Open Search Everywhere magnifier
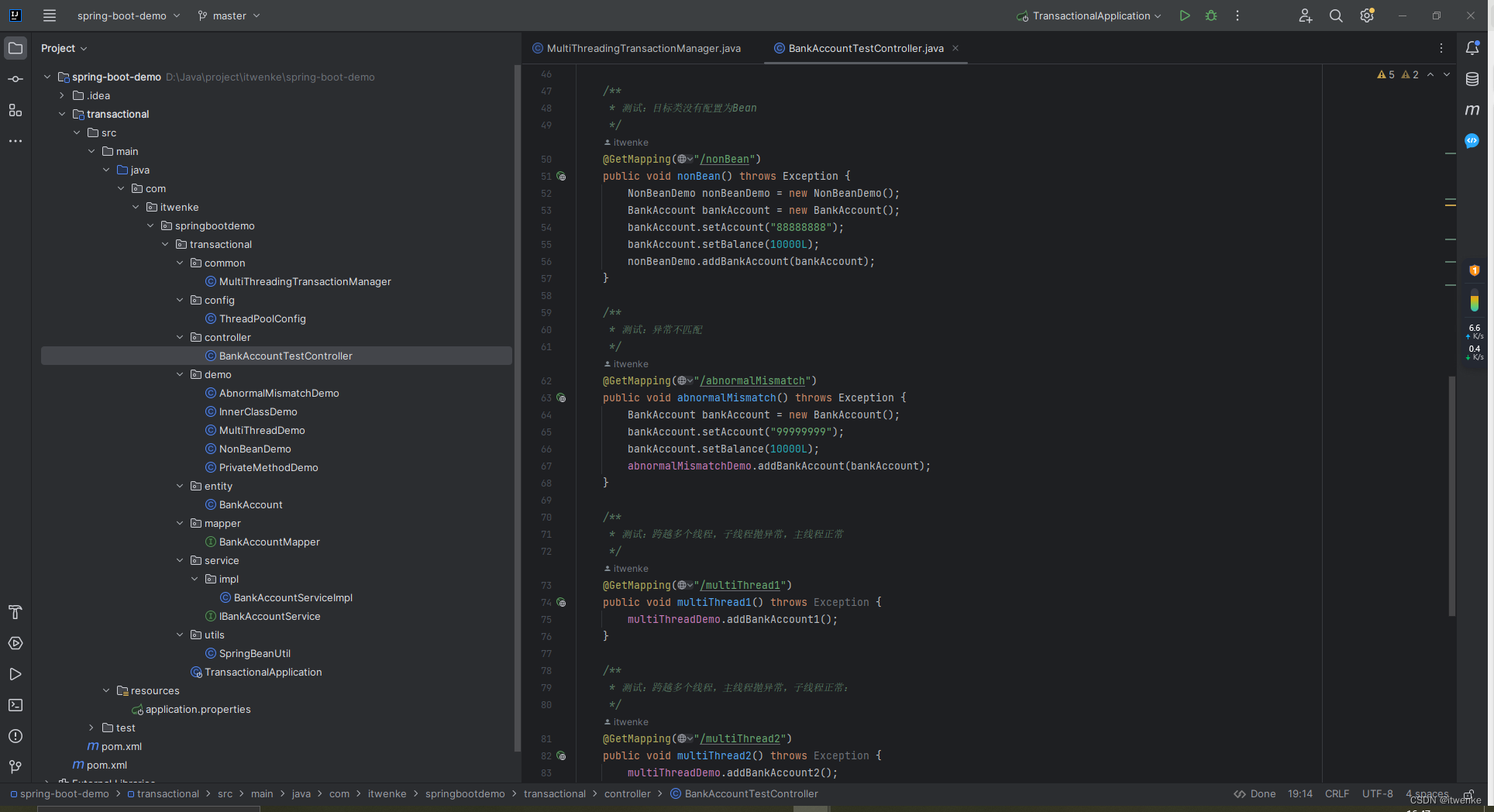Image resolution: width=1494 pixels, height=812 pixels. tap(1336, 15)
